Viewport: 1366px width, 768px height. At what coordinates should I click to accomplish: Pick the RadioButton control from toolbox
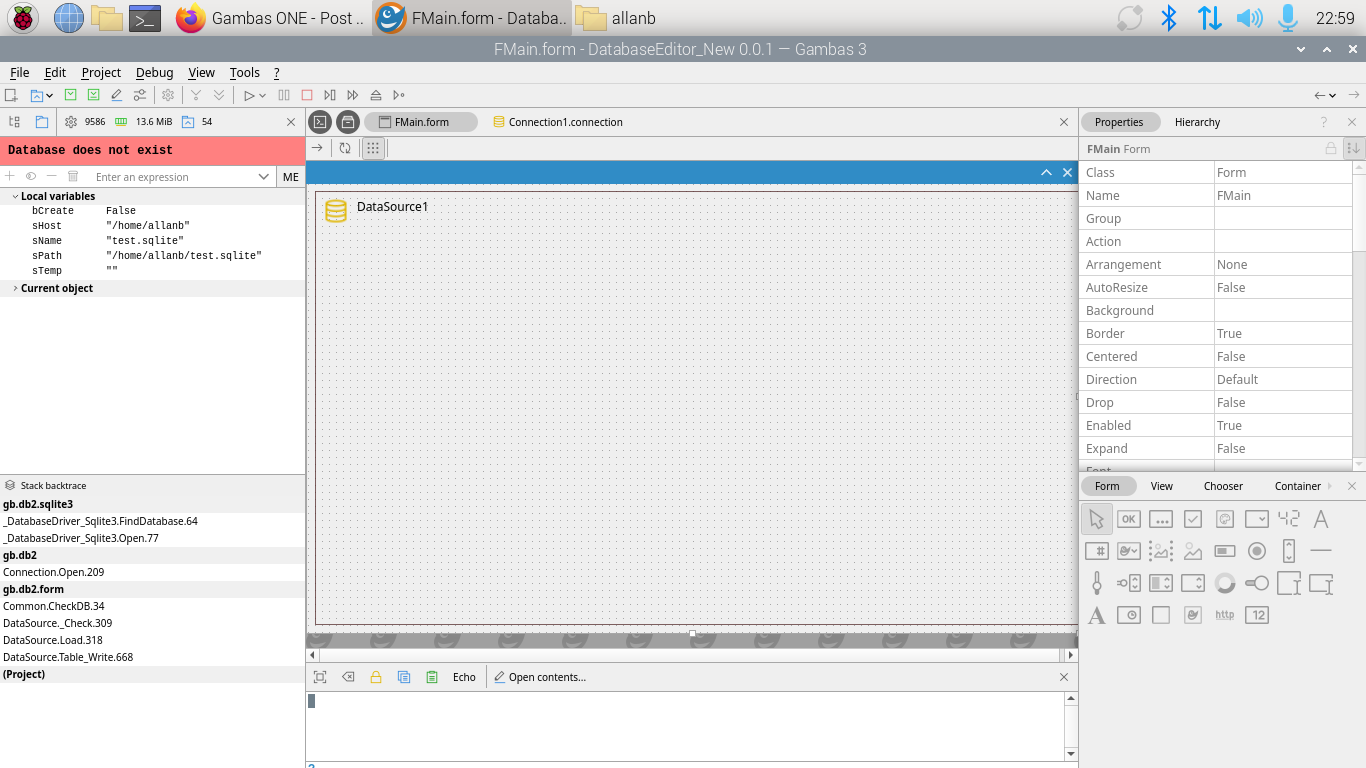tap(1257, 551)
